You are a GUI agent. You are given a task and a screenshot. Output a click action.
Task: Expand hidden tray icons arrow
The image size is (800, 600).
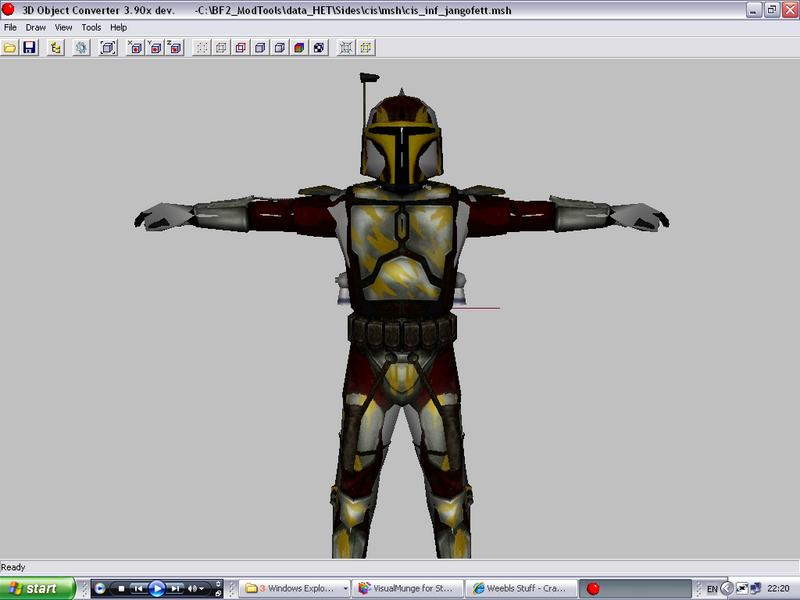(x=727, y=589)
